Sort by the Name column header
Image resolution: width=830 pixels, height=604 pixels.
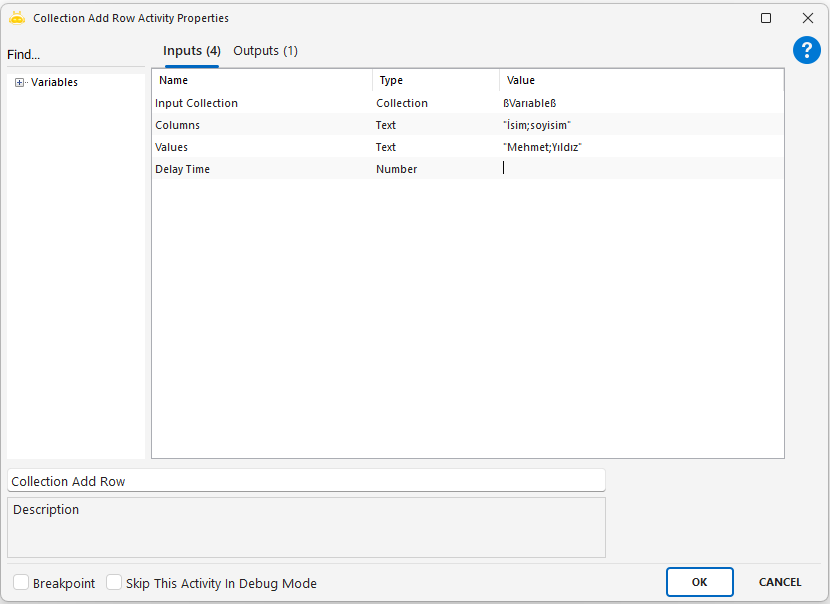click(x=262, y=80)
